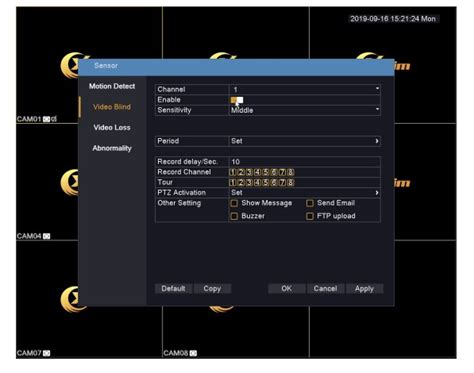This screenshot has height=373, width=474.
Task: Toggle Record Channel 1
Action: (x=233, y=172)
